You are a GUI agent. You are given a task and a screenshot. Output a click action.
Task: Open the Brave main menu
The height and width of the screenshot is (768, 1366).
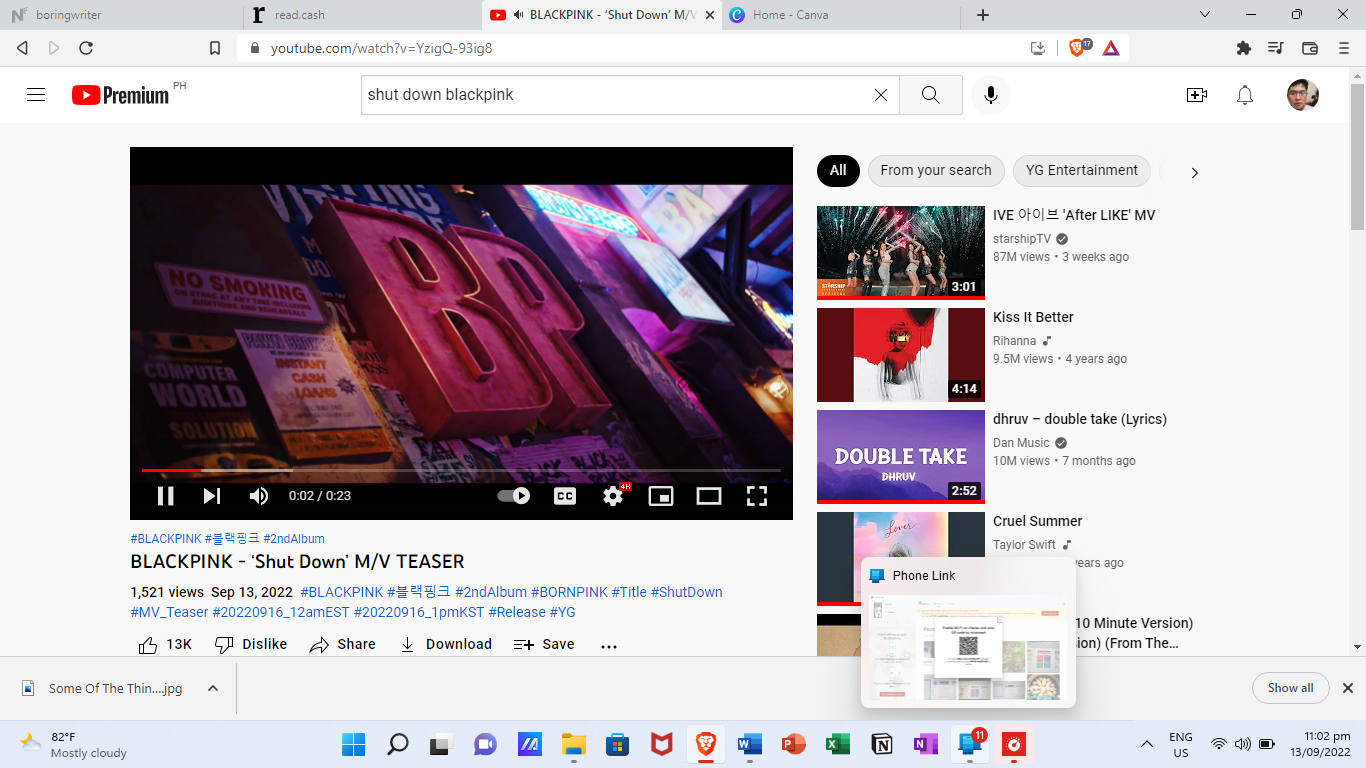pos(1342,48)
